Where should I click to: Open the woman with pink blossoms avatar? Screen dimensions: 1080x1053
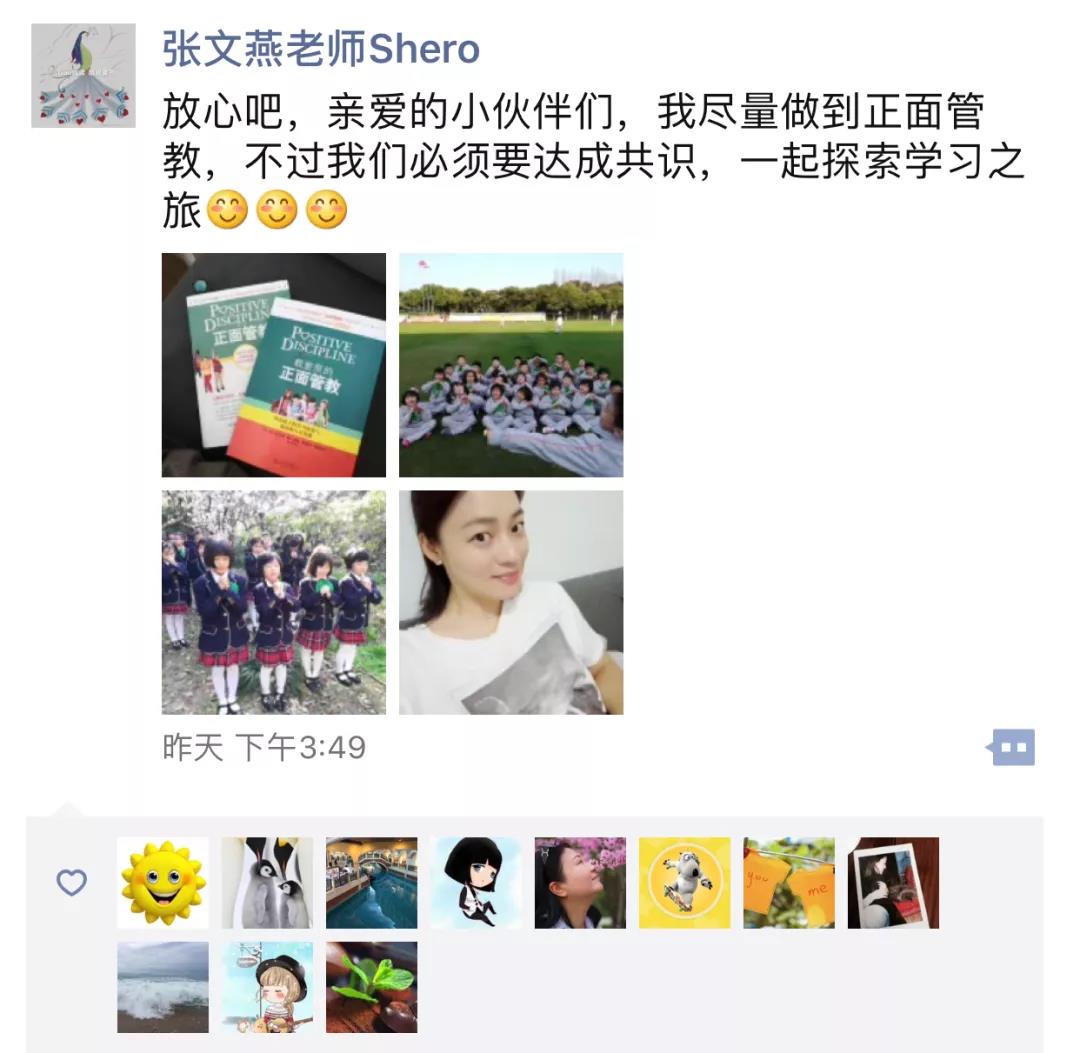coord(581,883)
